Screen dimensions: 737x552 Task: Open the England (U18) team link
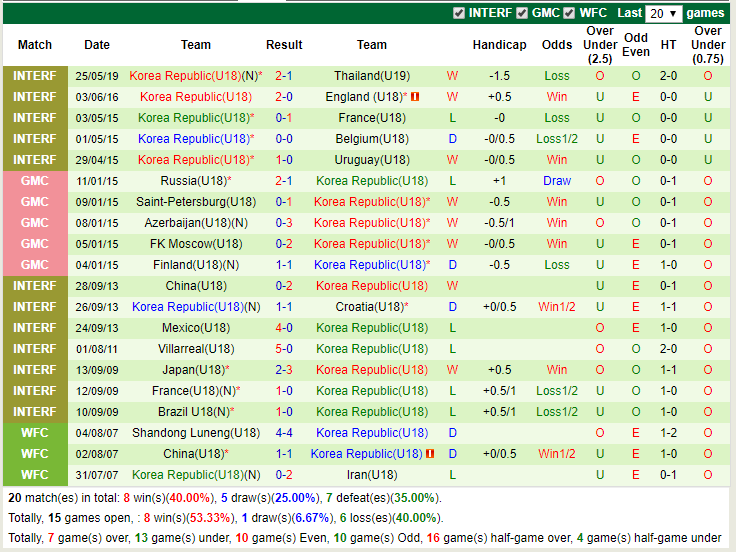(364, 97)
